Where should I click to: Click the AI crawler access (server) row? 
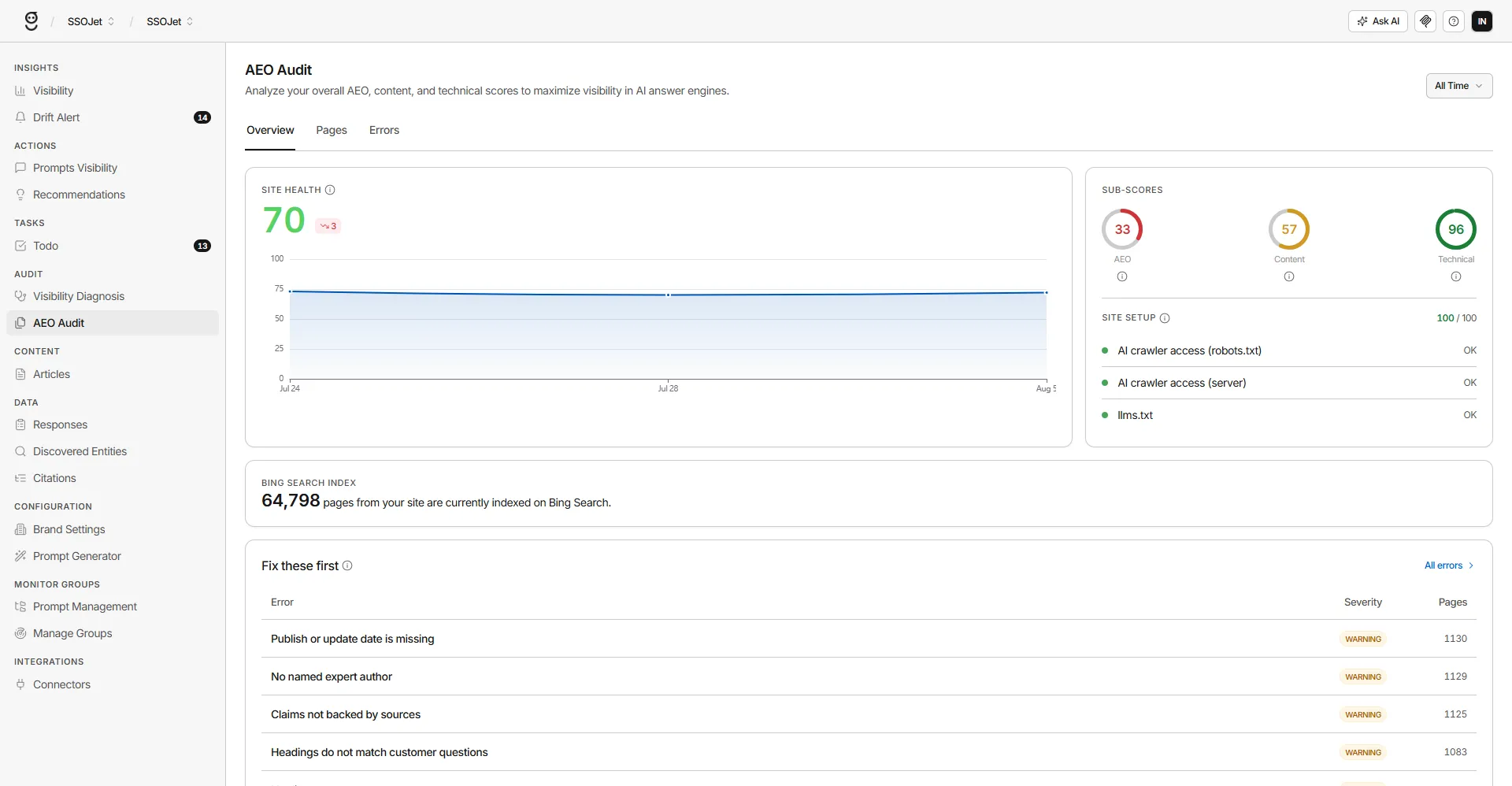(x=1289, y=383)
